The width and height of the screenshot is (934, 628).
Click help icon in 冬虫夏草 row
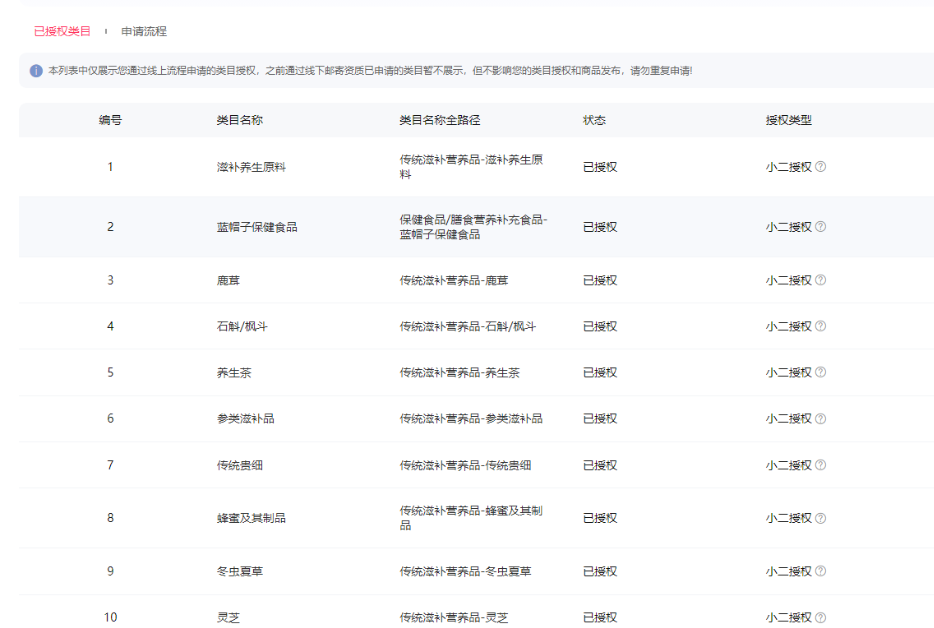click(820, 571)
